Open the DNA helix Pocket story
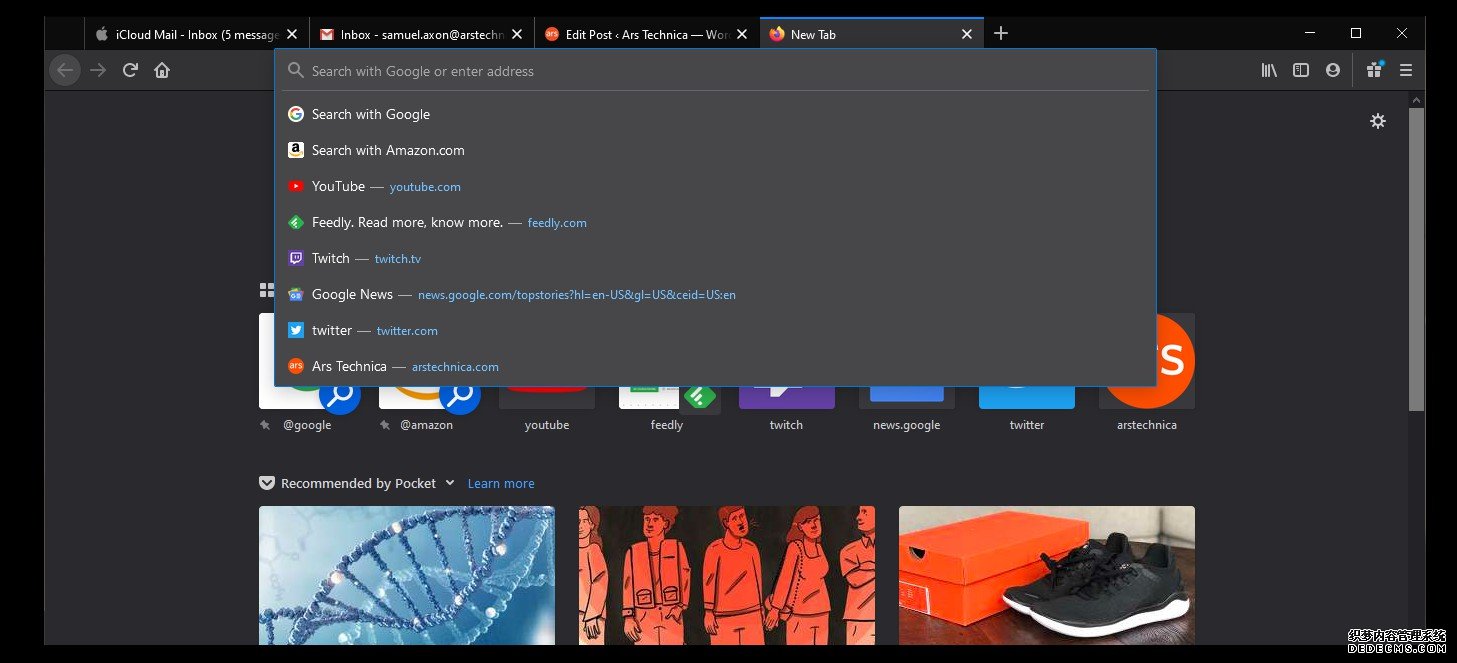 click(407, 575)
